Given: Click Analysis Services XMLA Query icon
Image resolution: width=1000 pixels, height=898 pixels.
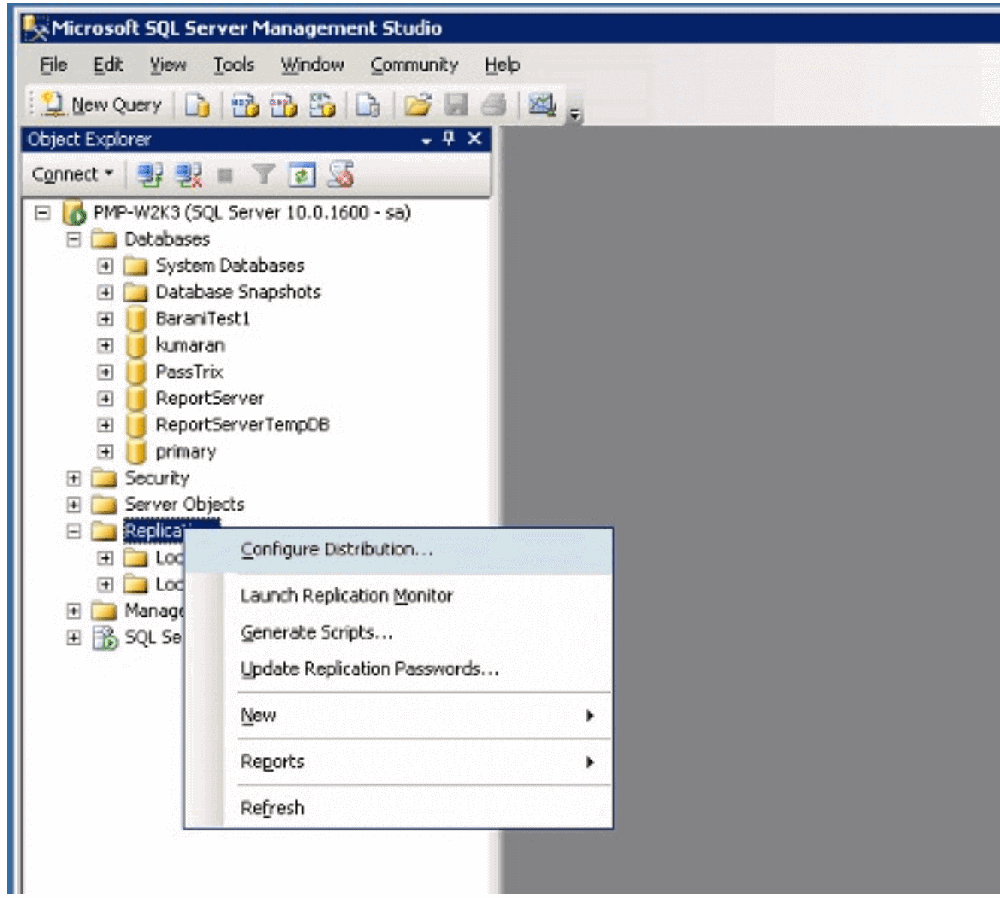Looking at the screenshot, I should pos(322,105).
